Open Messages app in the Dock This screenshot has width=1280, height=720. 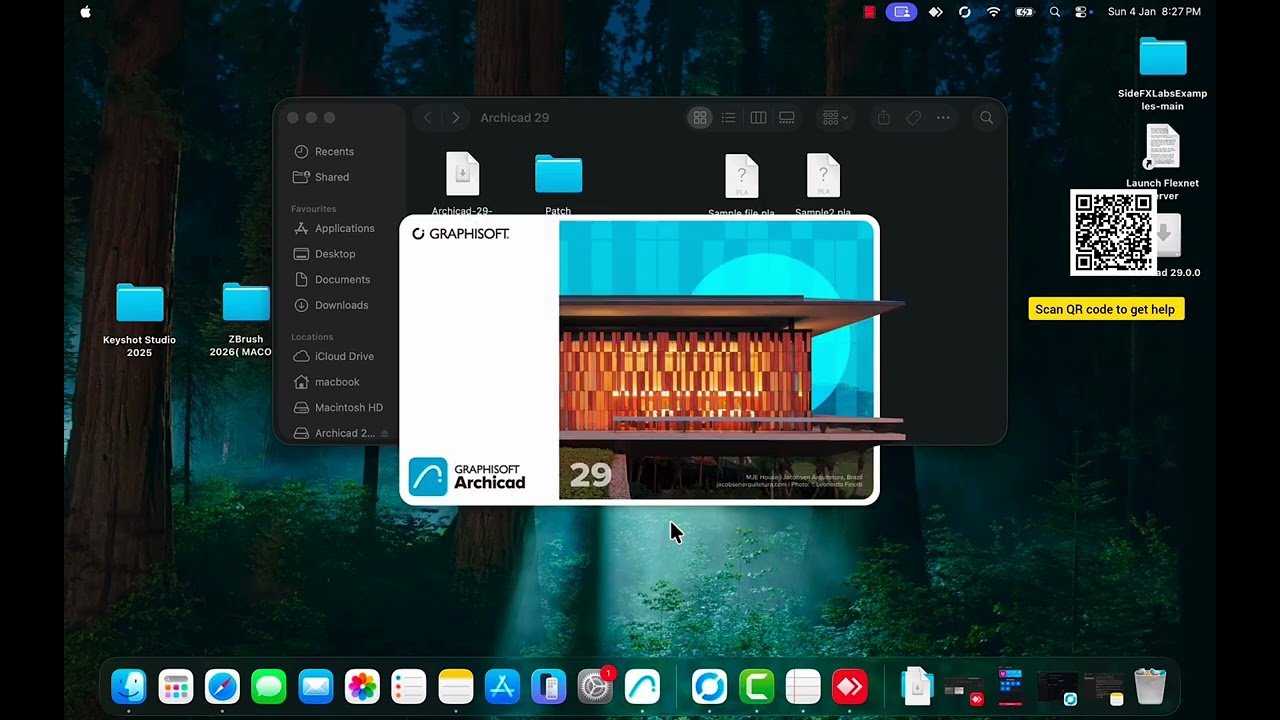[269, 687]
